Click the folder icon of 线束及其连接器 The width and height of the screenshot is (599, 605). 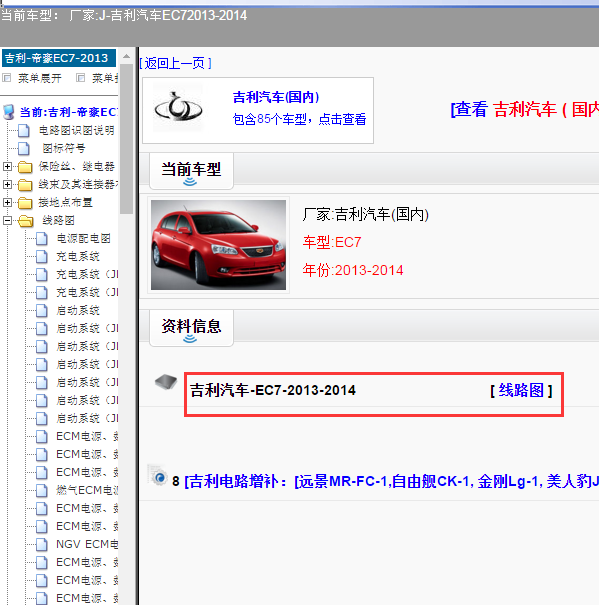(25, 185)
